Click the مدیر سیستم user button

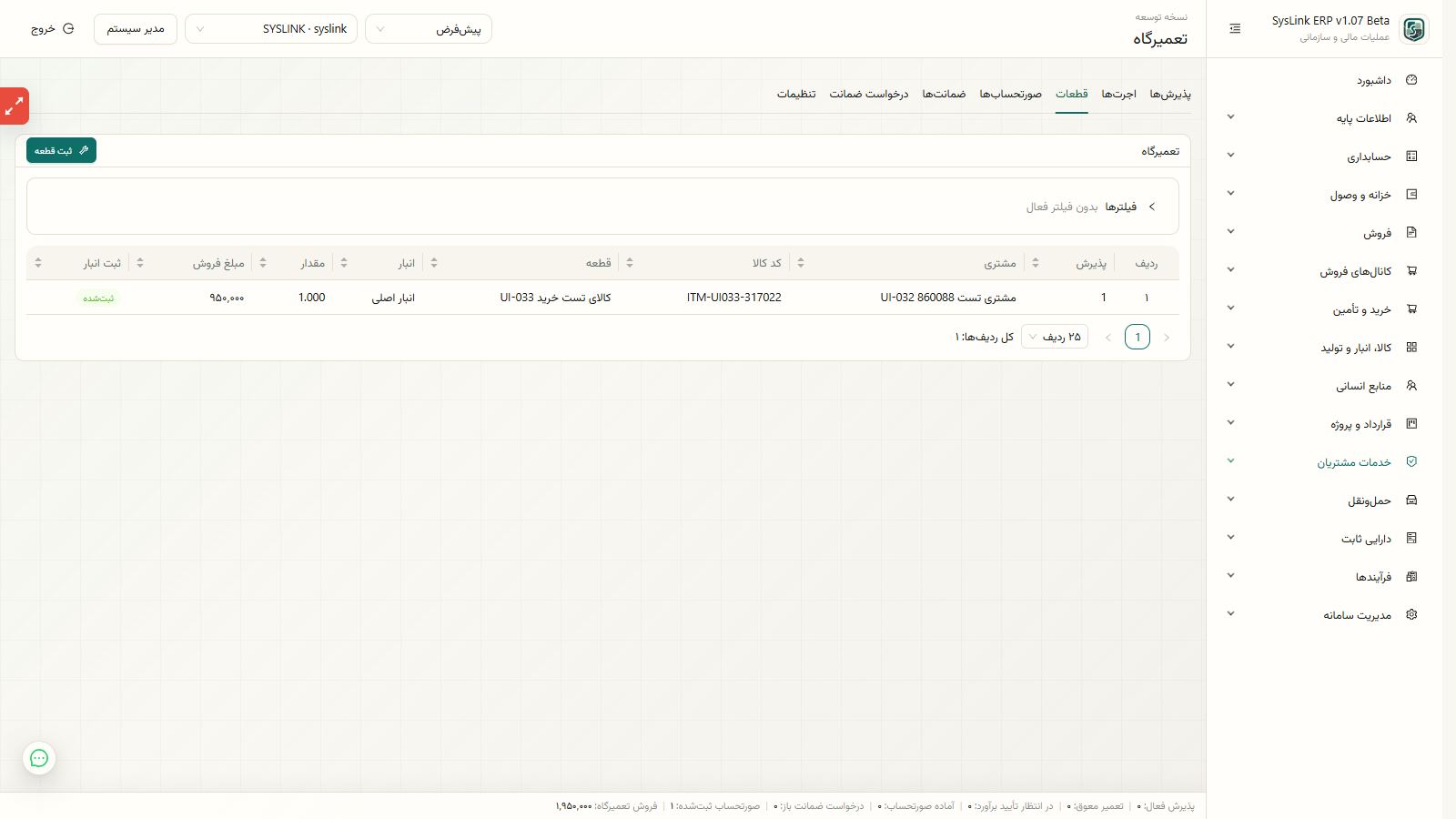coord(136,29)
